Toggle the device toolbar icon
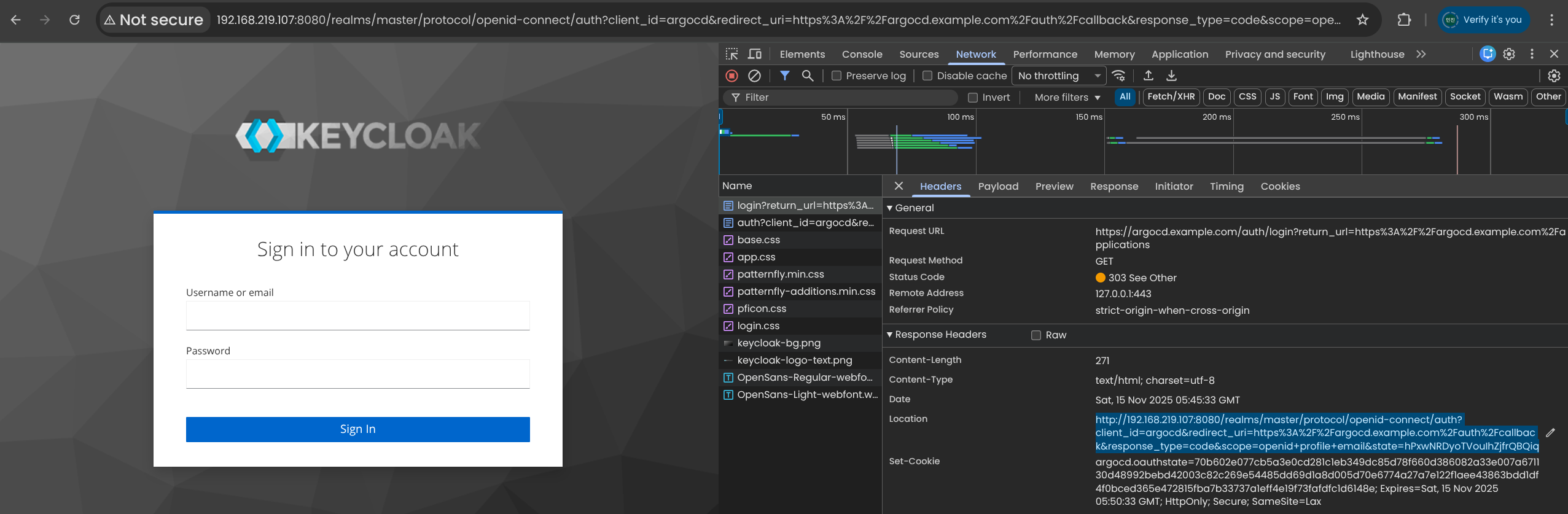 point(755,54)
